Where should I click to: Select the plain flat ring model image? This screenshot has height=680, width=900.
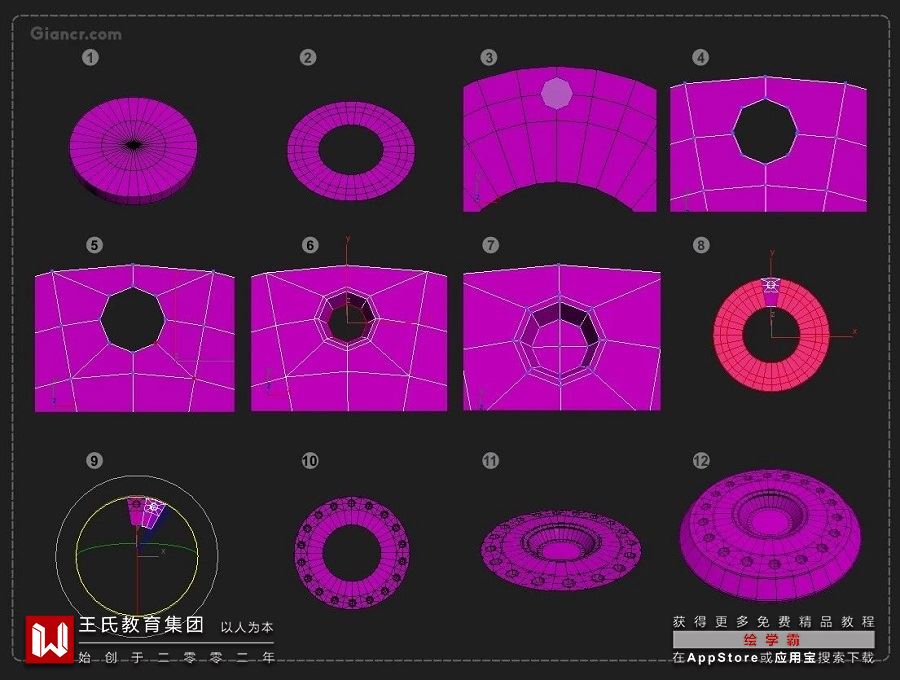(351, 150)
